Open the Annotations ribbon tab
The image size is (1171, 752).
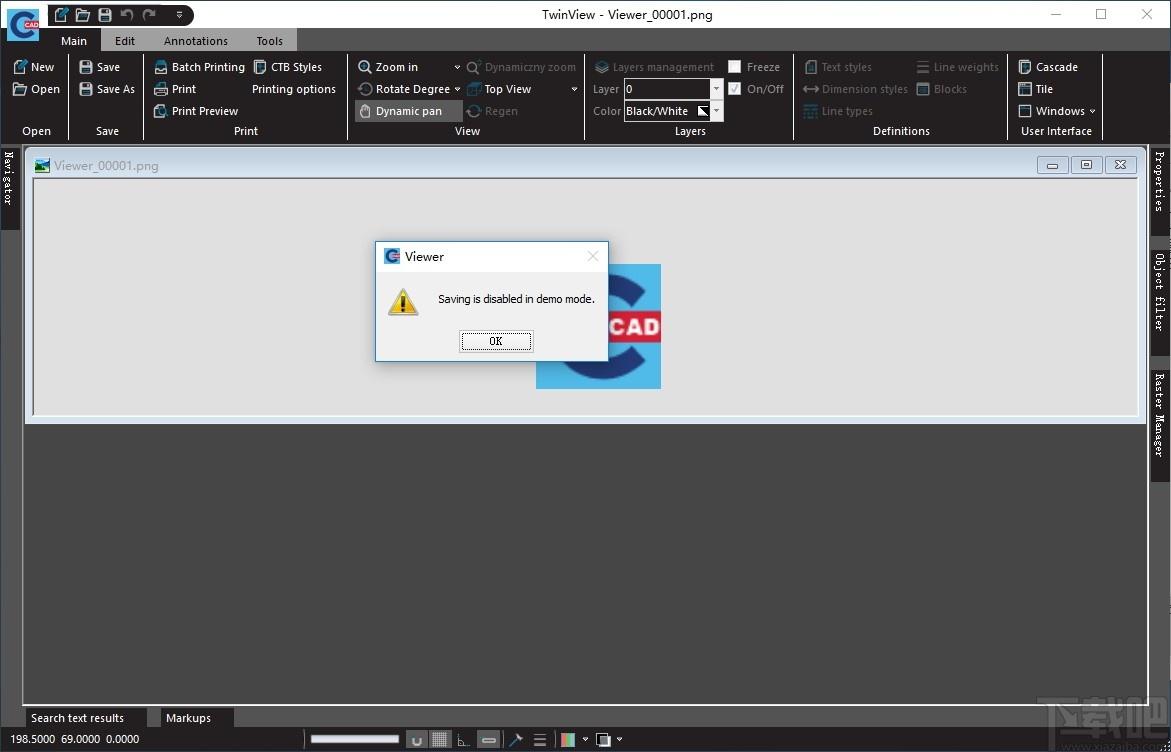pyautogui.click(x=196, y=40)
